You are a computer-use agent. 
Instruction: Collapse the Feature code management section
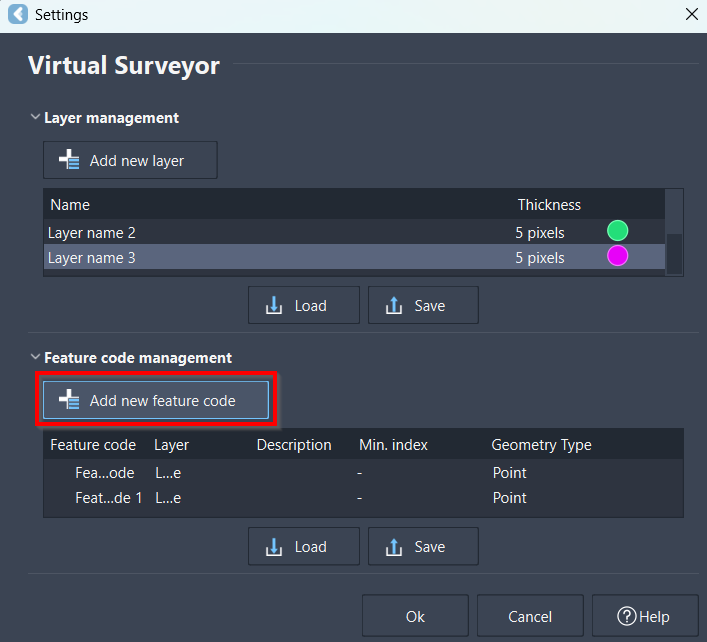(35, 357)
